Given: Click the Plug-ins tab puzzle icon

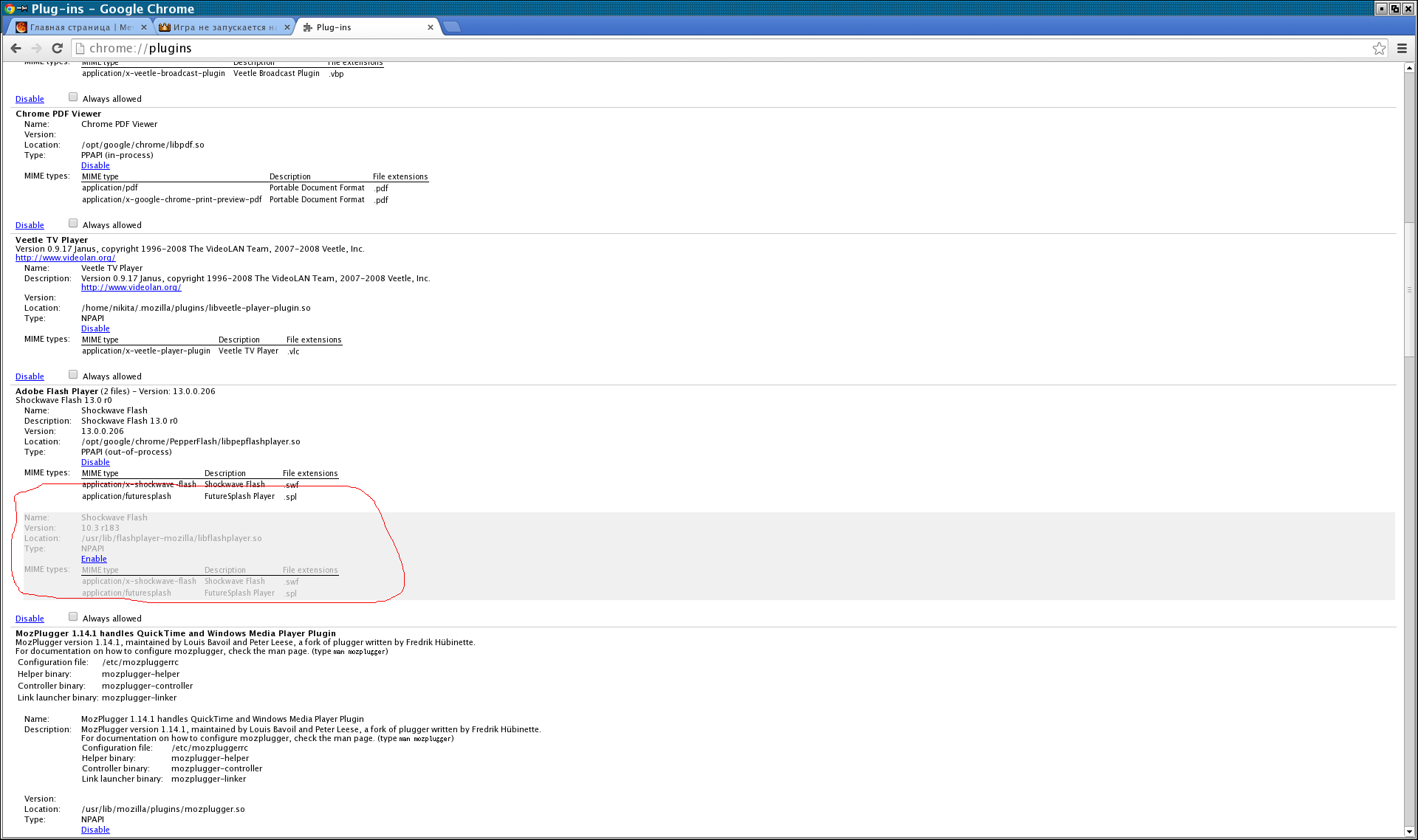Looking at the screenshot, I should (308, 27).
